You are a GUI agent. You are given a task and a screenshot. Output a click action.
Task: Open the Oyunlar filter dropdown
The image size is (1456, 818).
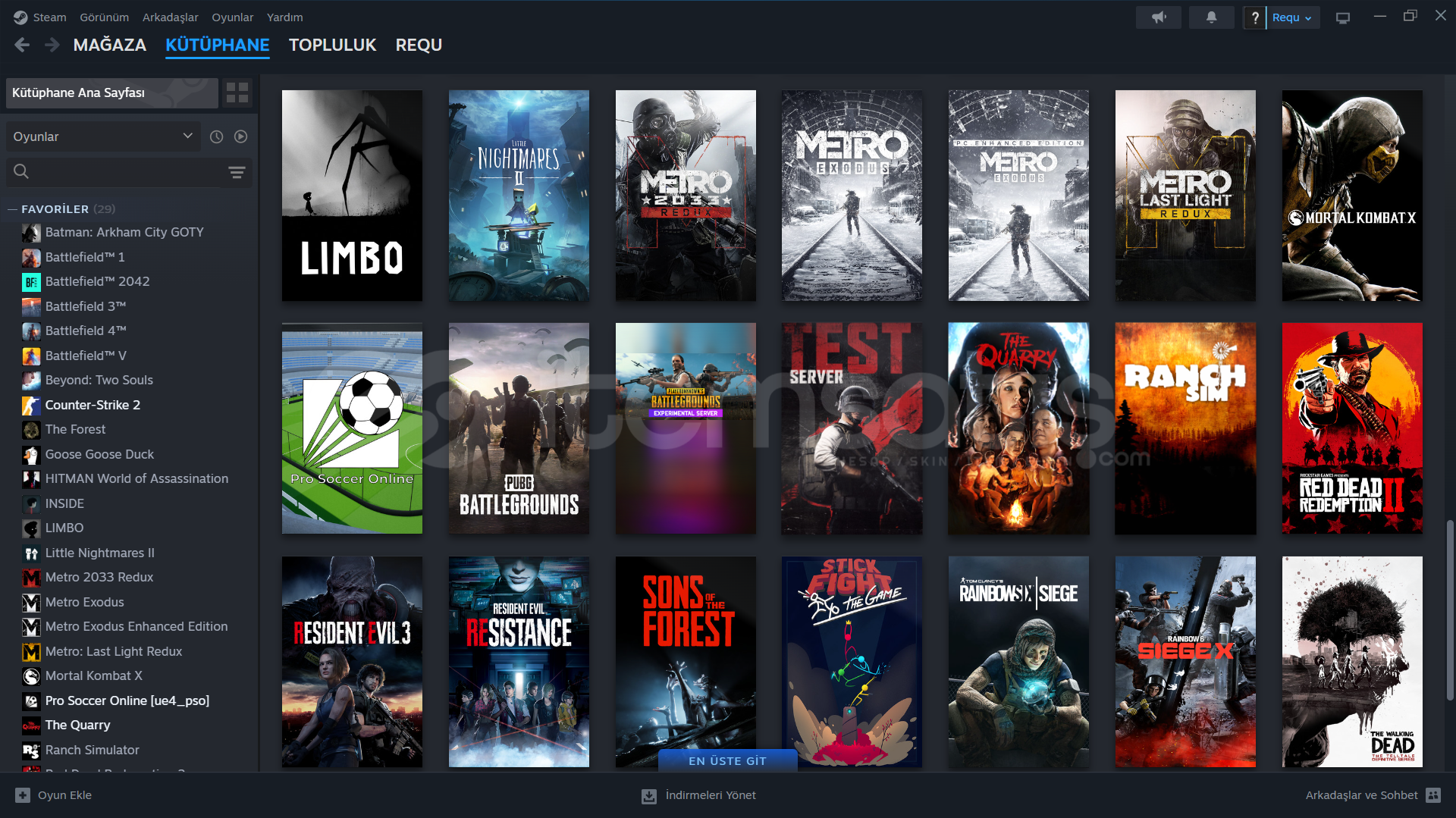[x=103, y=136]
